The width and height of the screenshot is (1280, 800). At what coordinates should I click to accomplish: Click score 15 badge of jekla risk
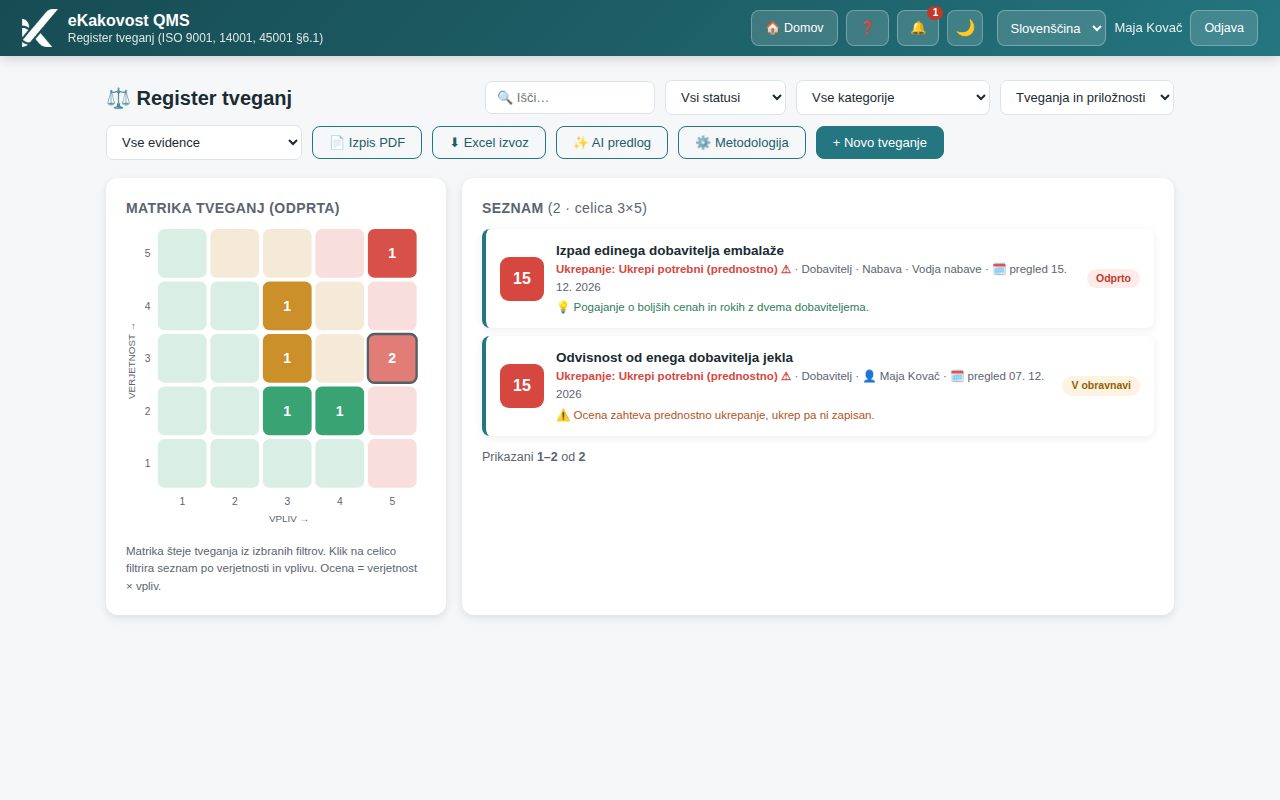[522, 386]
